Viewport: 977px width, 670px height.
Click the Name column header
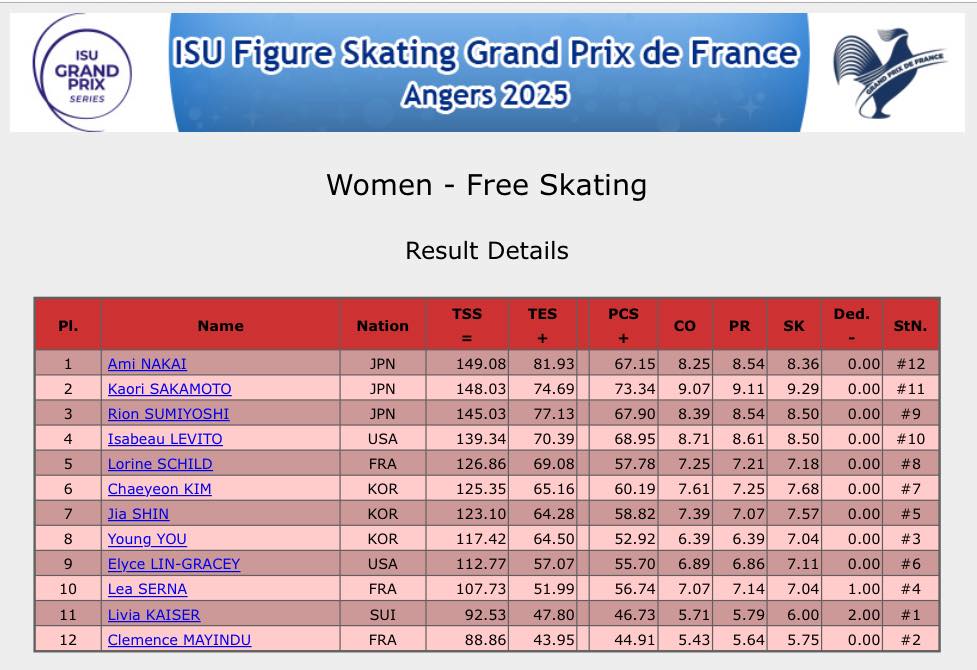pyautogui.click(x=220, y=325)
